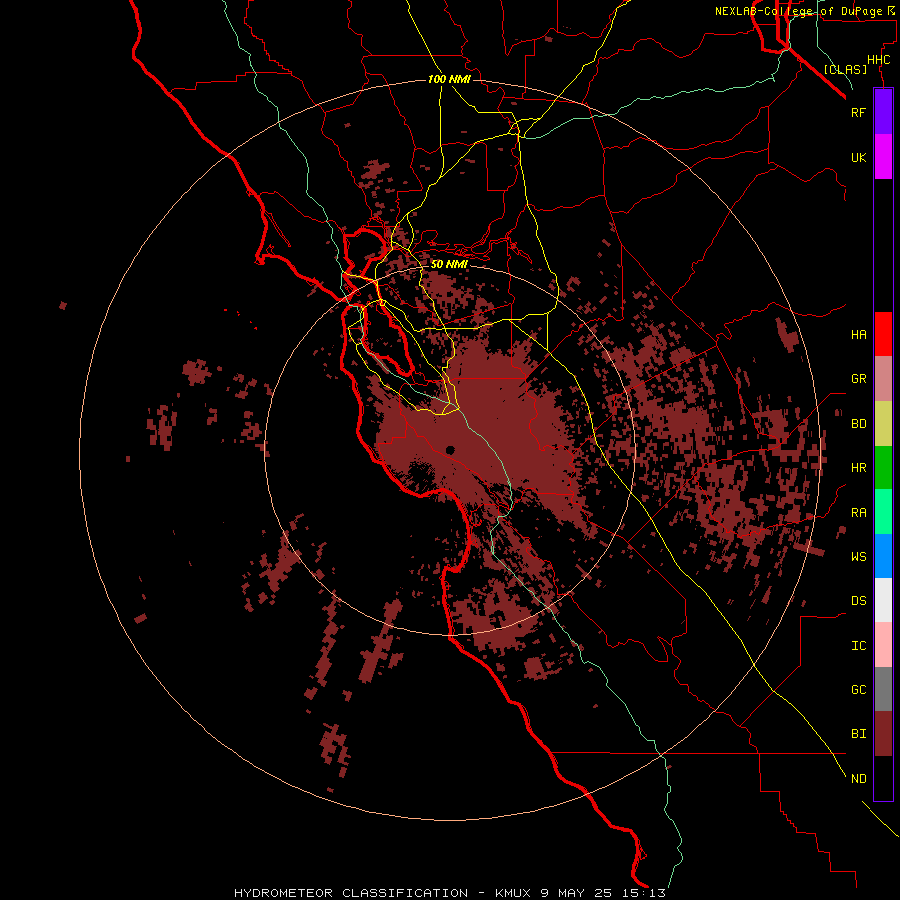
Task: Click the 100 NMI range ring label
Action: (449, 79)
